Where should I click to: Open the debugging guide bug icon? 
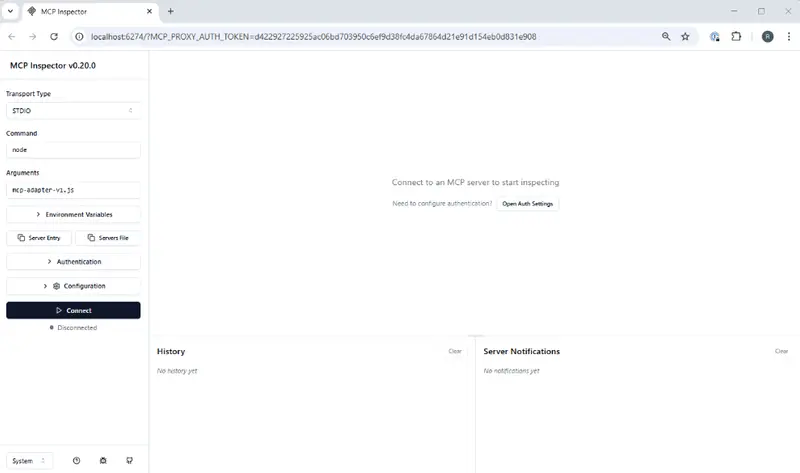103,461
